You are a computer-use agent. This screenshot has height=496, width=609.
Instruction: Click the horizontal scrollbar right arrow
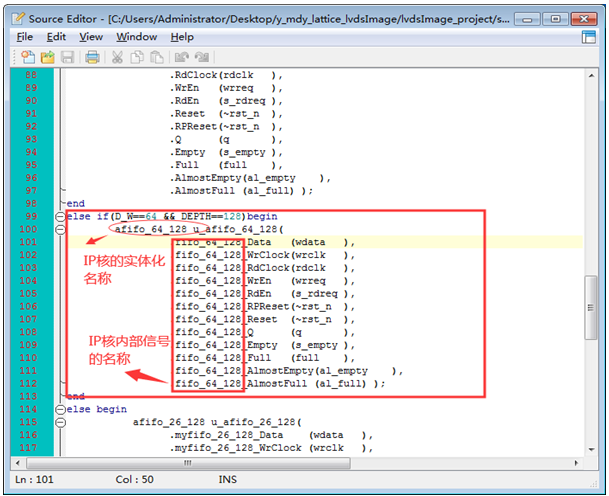576,463
